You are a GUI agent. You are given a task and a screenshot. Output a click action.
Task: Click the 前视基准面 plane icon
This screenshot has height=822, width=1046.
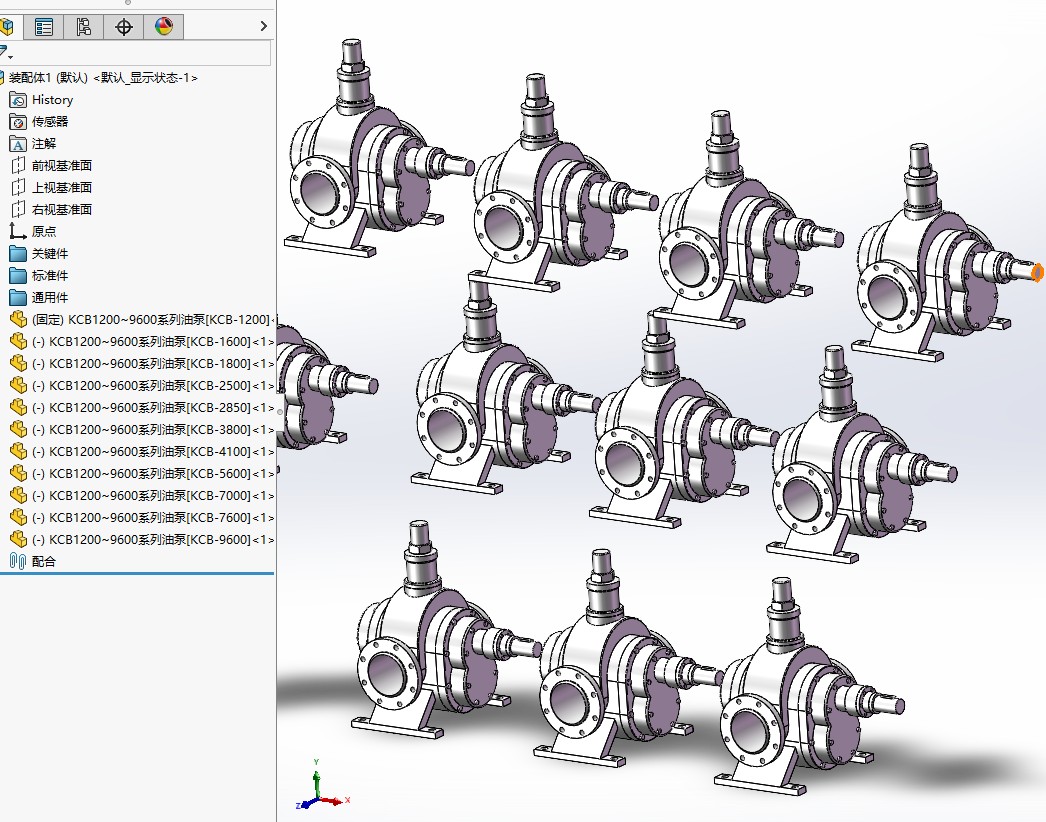point(18,165)
